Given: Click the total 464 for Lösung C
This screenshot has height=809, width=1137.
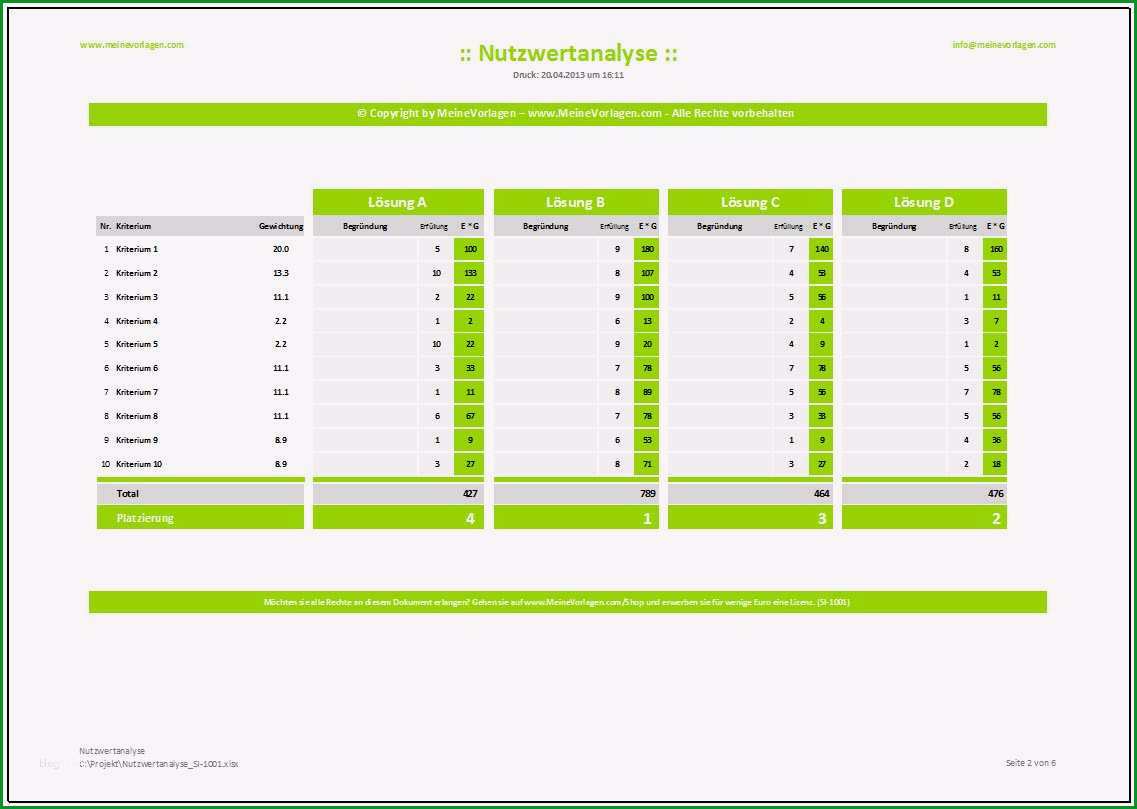Looking at the screenshot, I should [822, 494].
